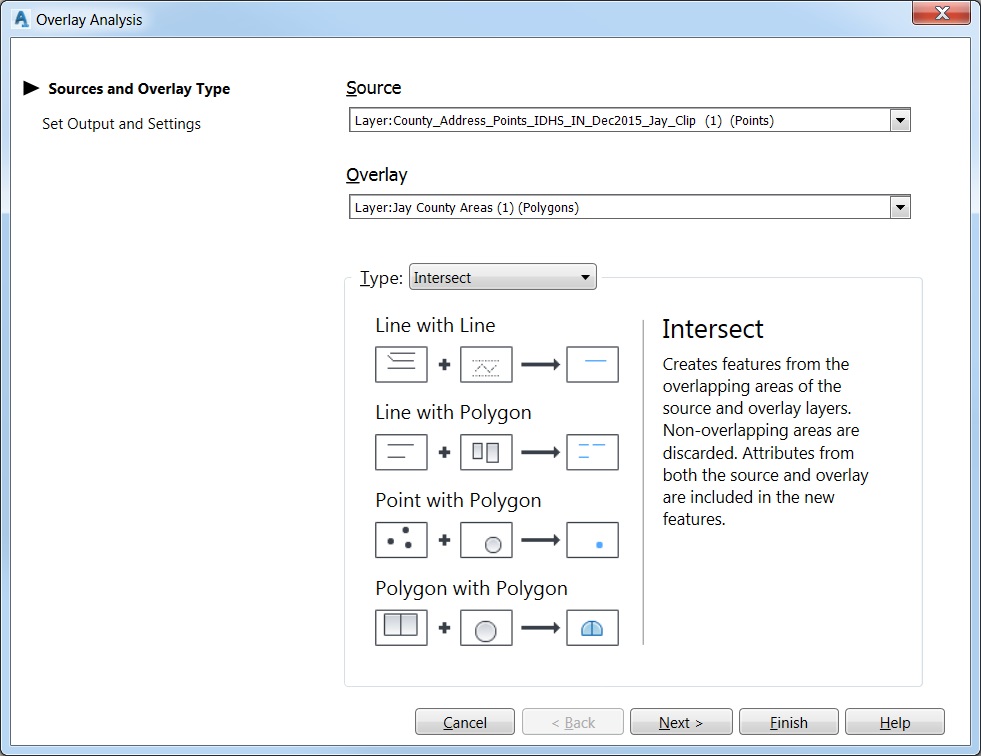
Task: Click the Polygon with Polygon source icon
Action: click(401, 628)
